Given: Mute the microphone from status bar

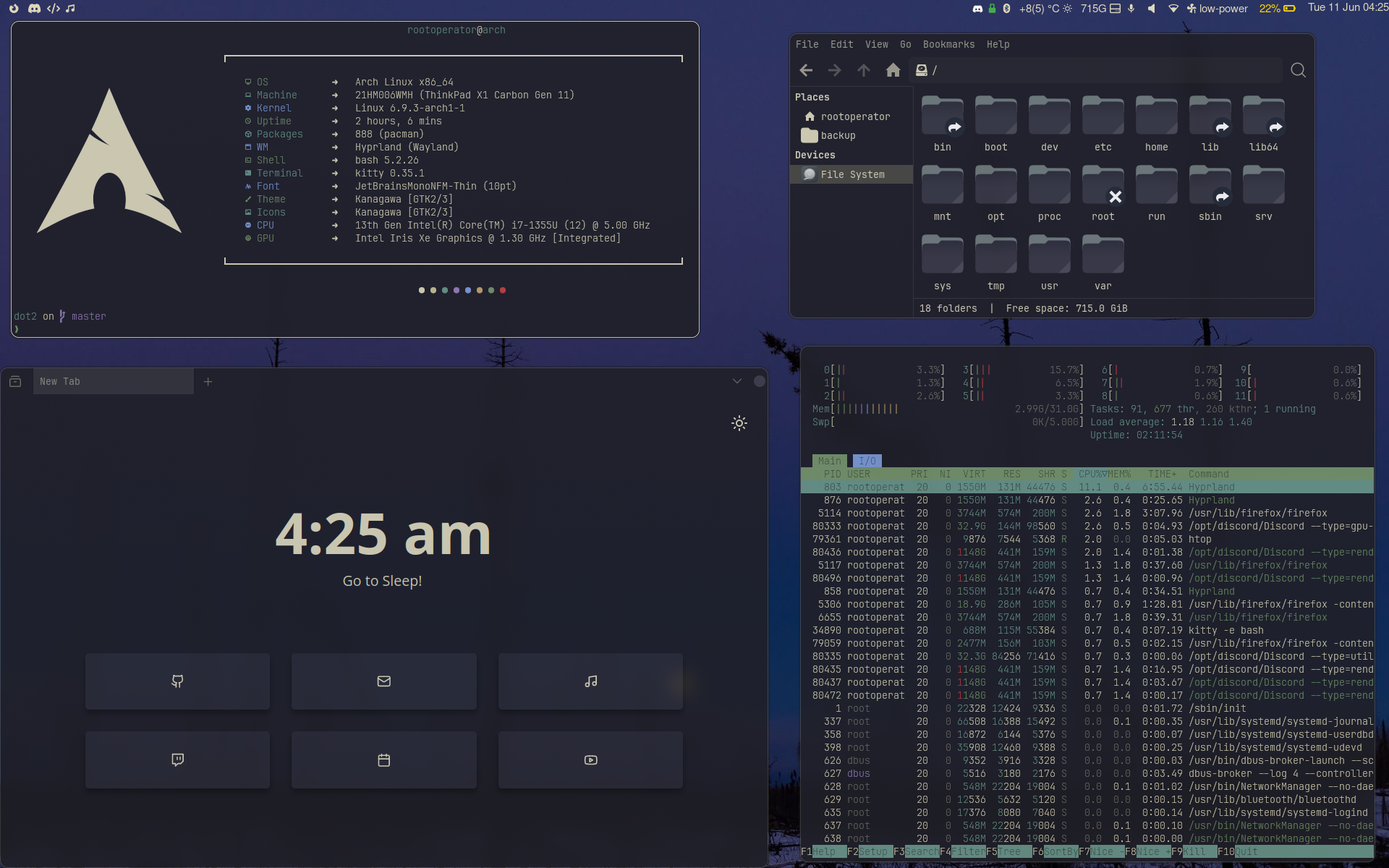Looking at the screenshot, I should [x=1131, y=9].
